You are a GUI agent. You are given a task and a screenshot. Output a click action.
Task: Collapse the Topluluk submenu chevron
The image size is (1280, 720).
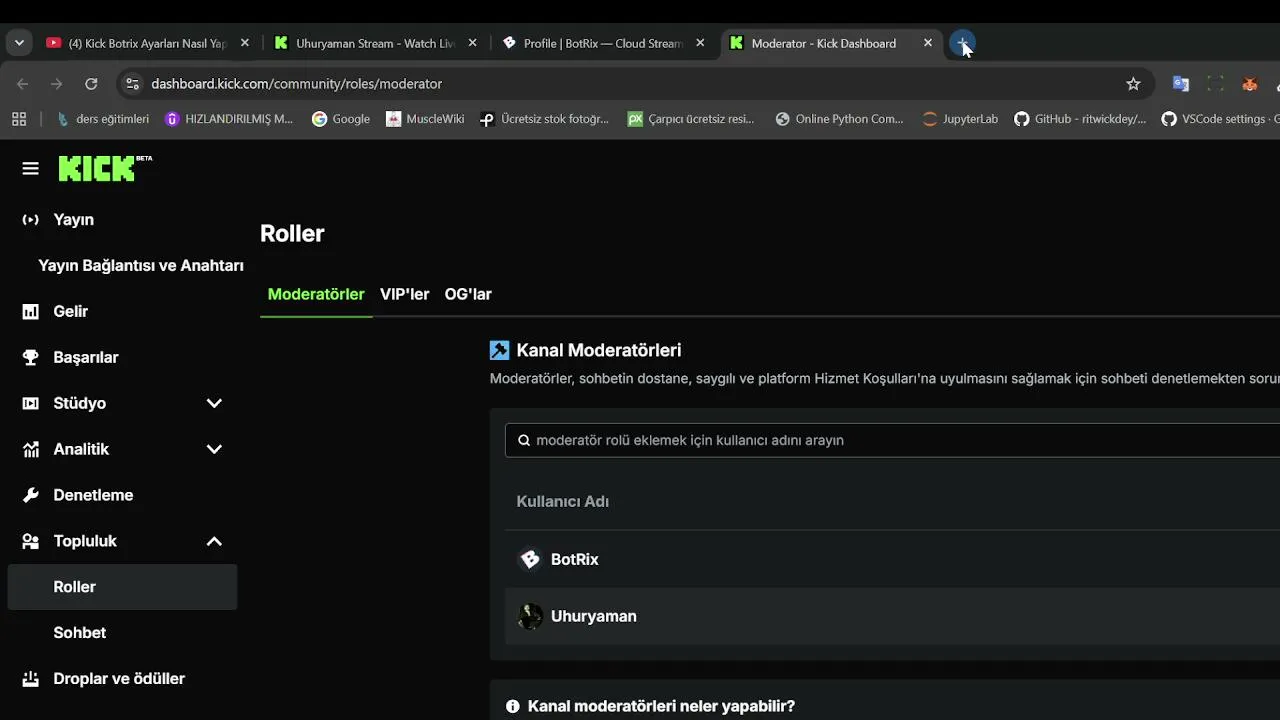click(214, 542)
